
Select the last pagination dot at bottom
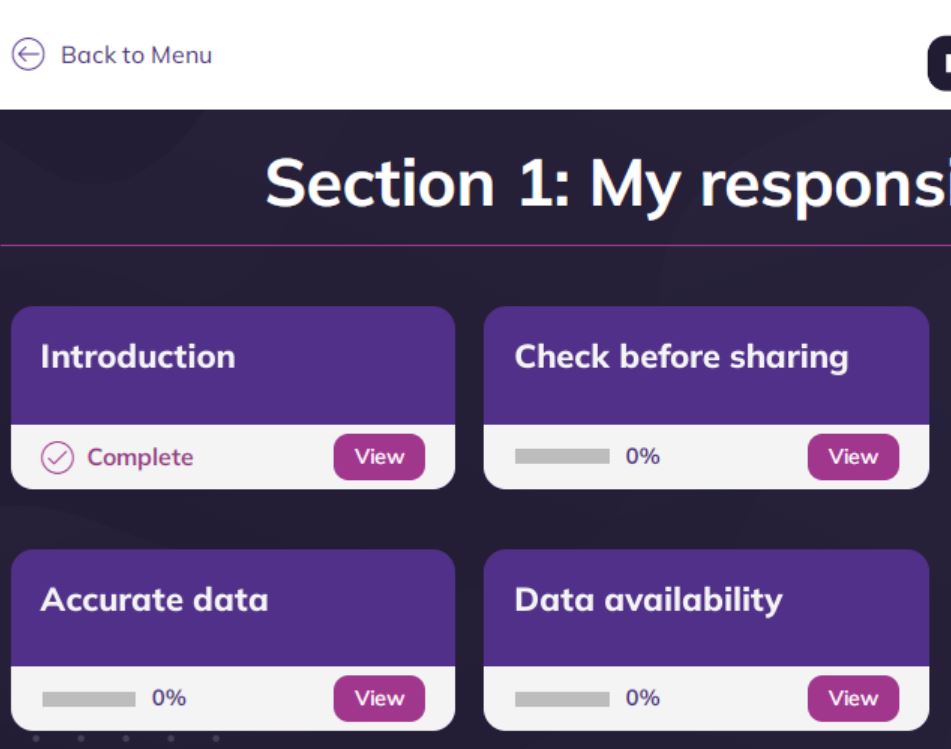point(216,738)
